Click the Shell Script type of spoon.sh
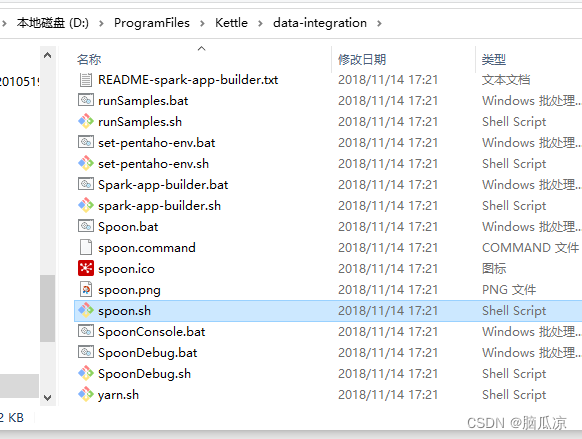The image size is (582, 439). (514, 311)
